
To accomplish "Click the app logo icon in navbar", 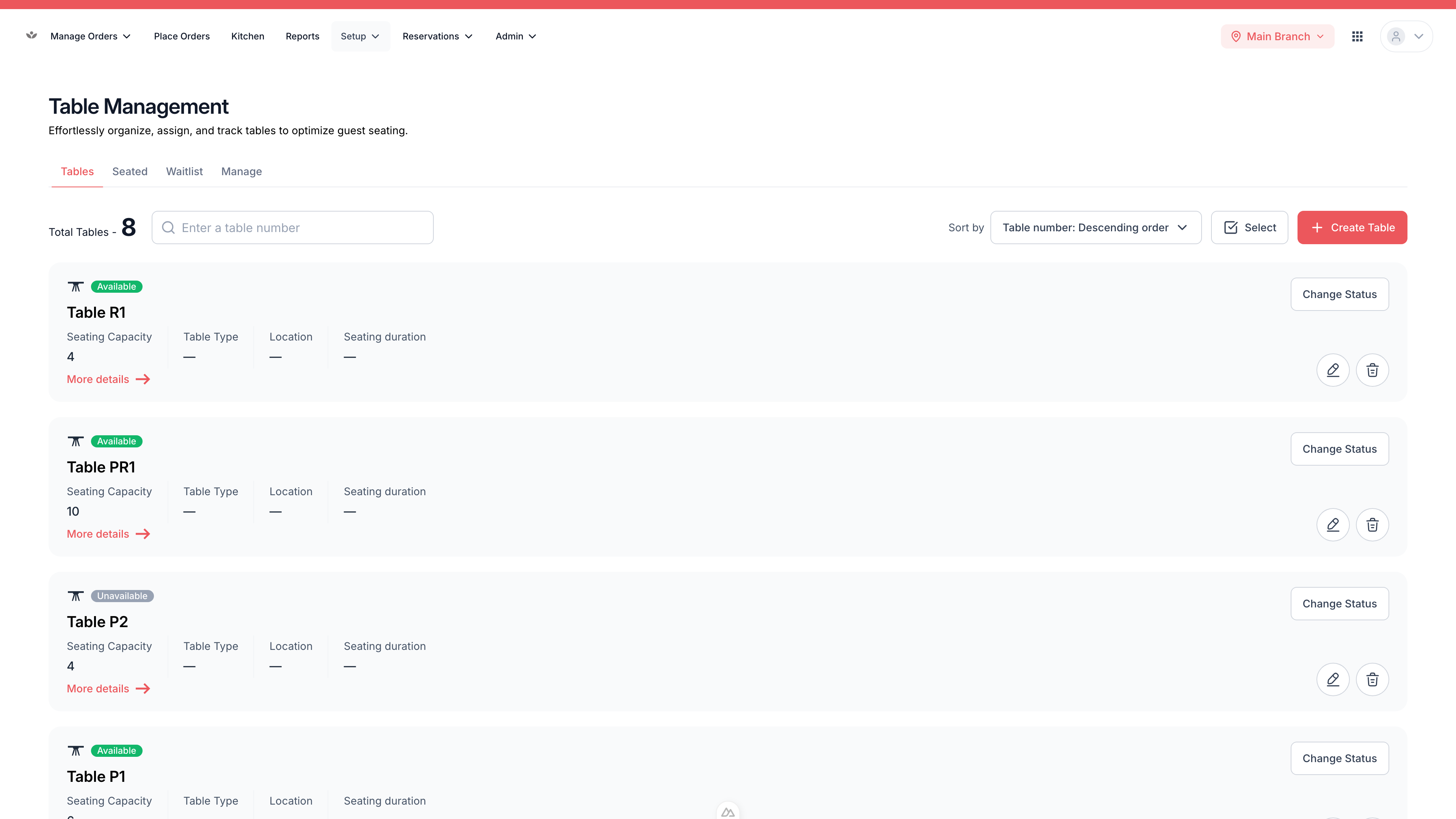I will pos(31,36).
